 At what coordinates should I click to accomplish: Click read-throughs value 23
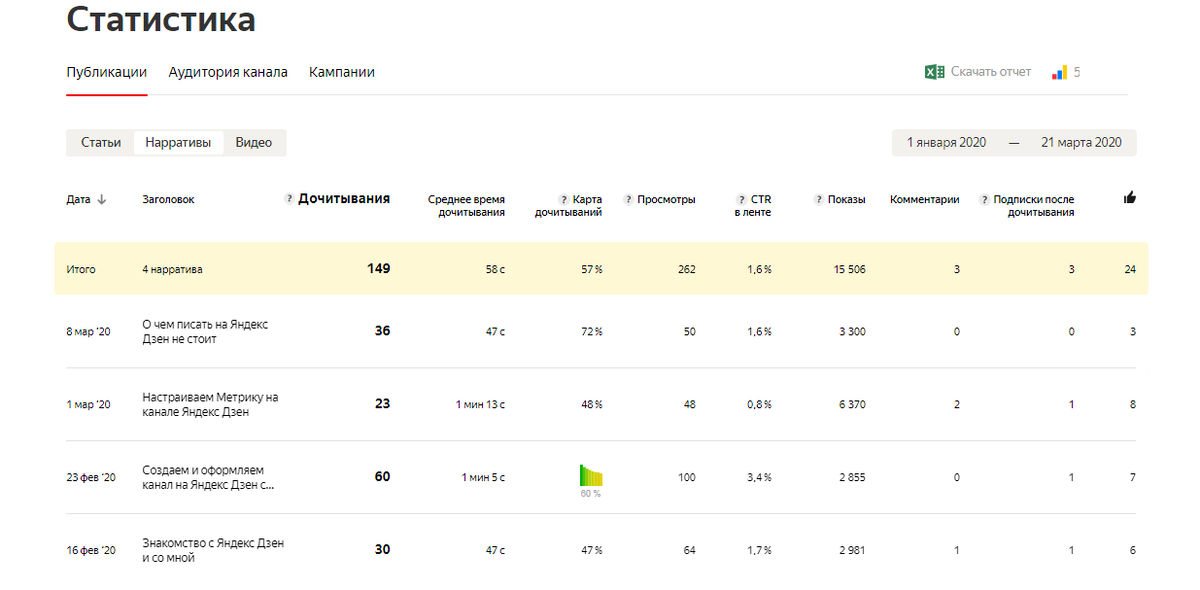click(383, 403)
